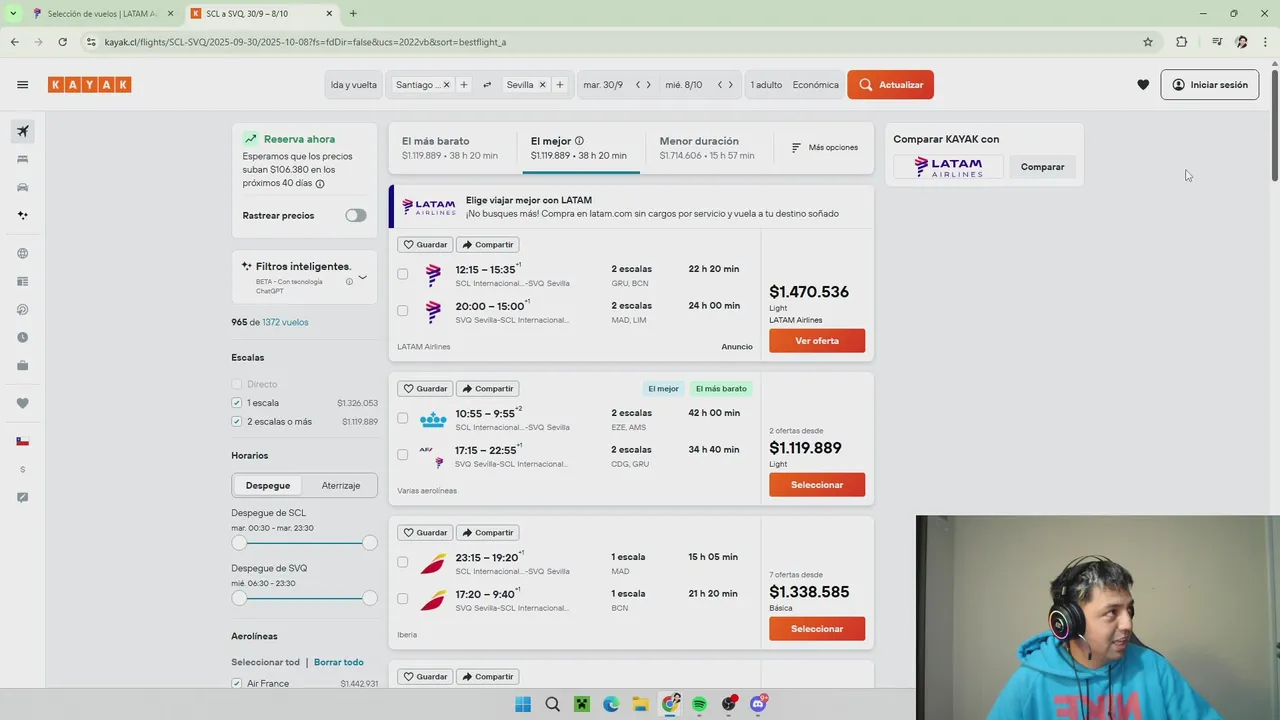Image resolution: width=1280 pixels, height=720 pixels.
Task: Open the feedback icon in the sidebar
Action: pos(22,497)
